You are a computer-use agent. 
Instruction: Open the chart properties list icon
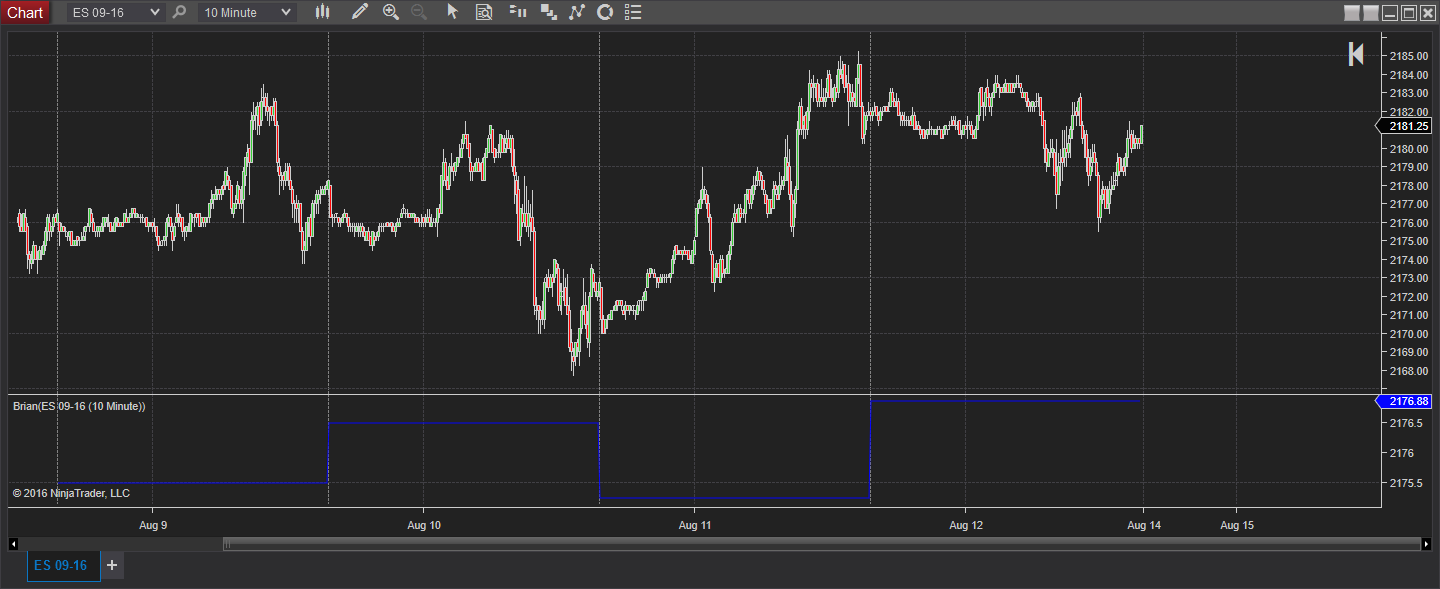click(x=633, y=12)
